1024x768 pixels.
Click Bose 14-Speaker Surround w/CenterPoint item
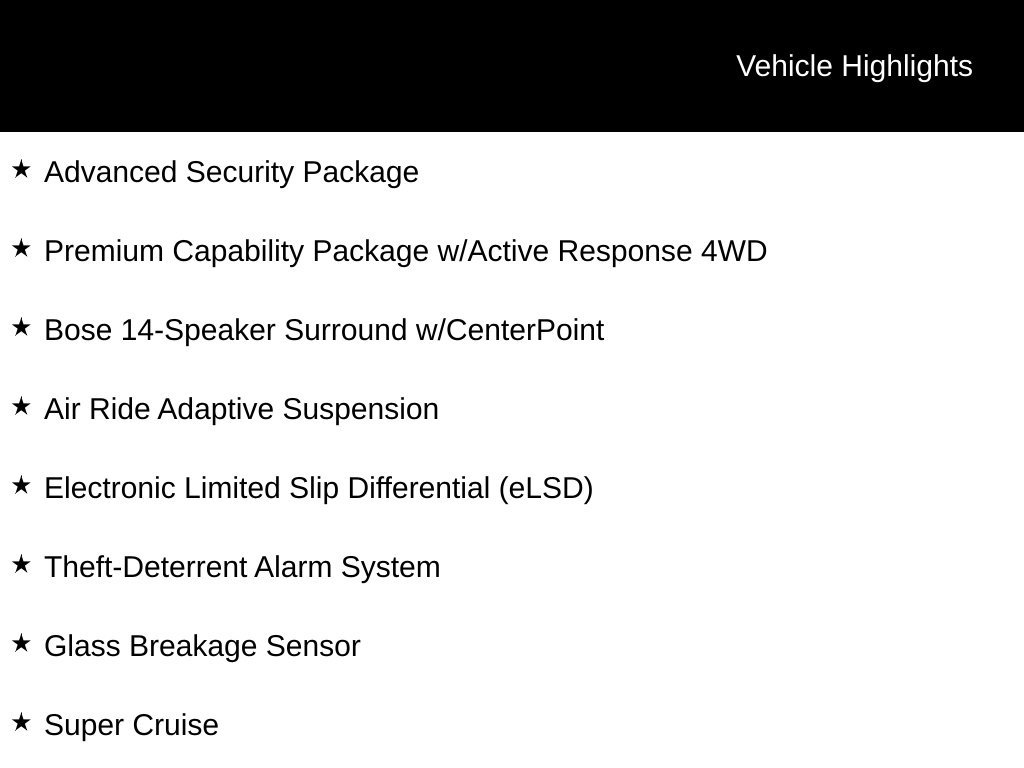(x=324, y=330)
